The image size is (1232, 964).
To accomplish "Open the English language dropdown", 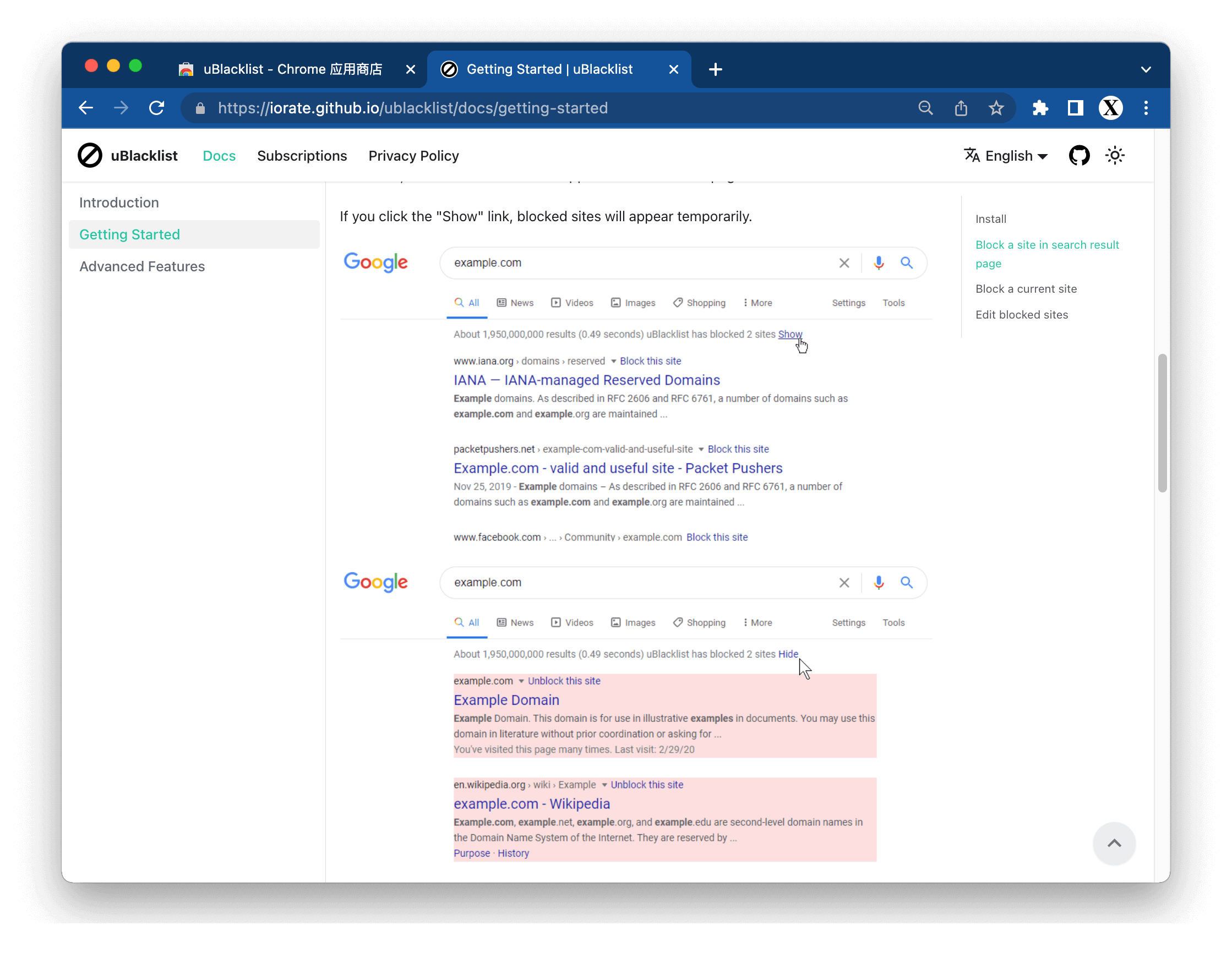I will click(x=1005, y=156).
